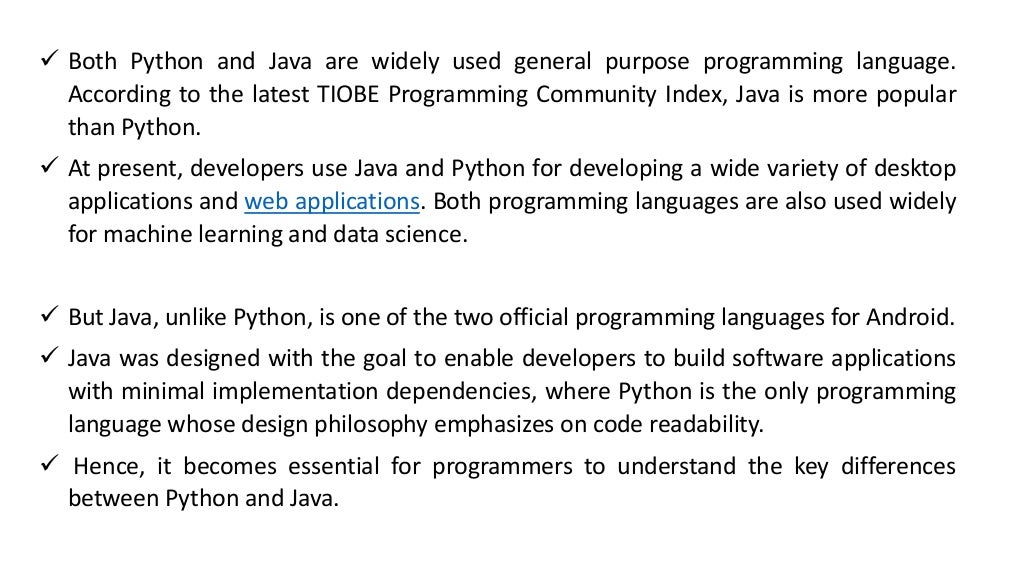Click the sentence "than Python."
The height and width of the screenshot is (576, 1024).
pos(134,127)
